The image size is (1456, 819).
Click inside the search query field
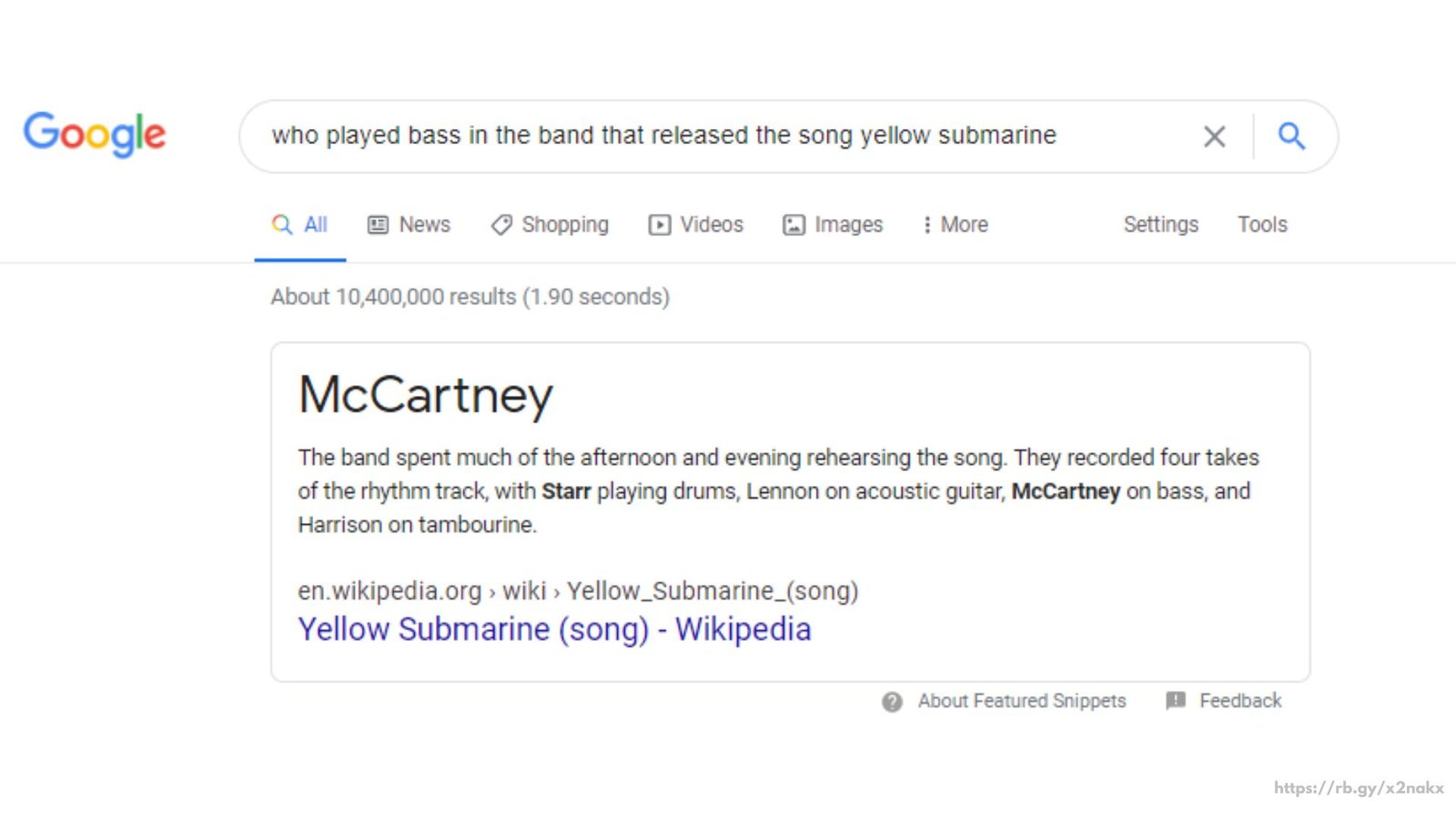[x=664, y=136]
